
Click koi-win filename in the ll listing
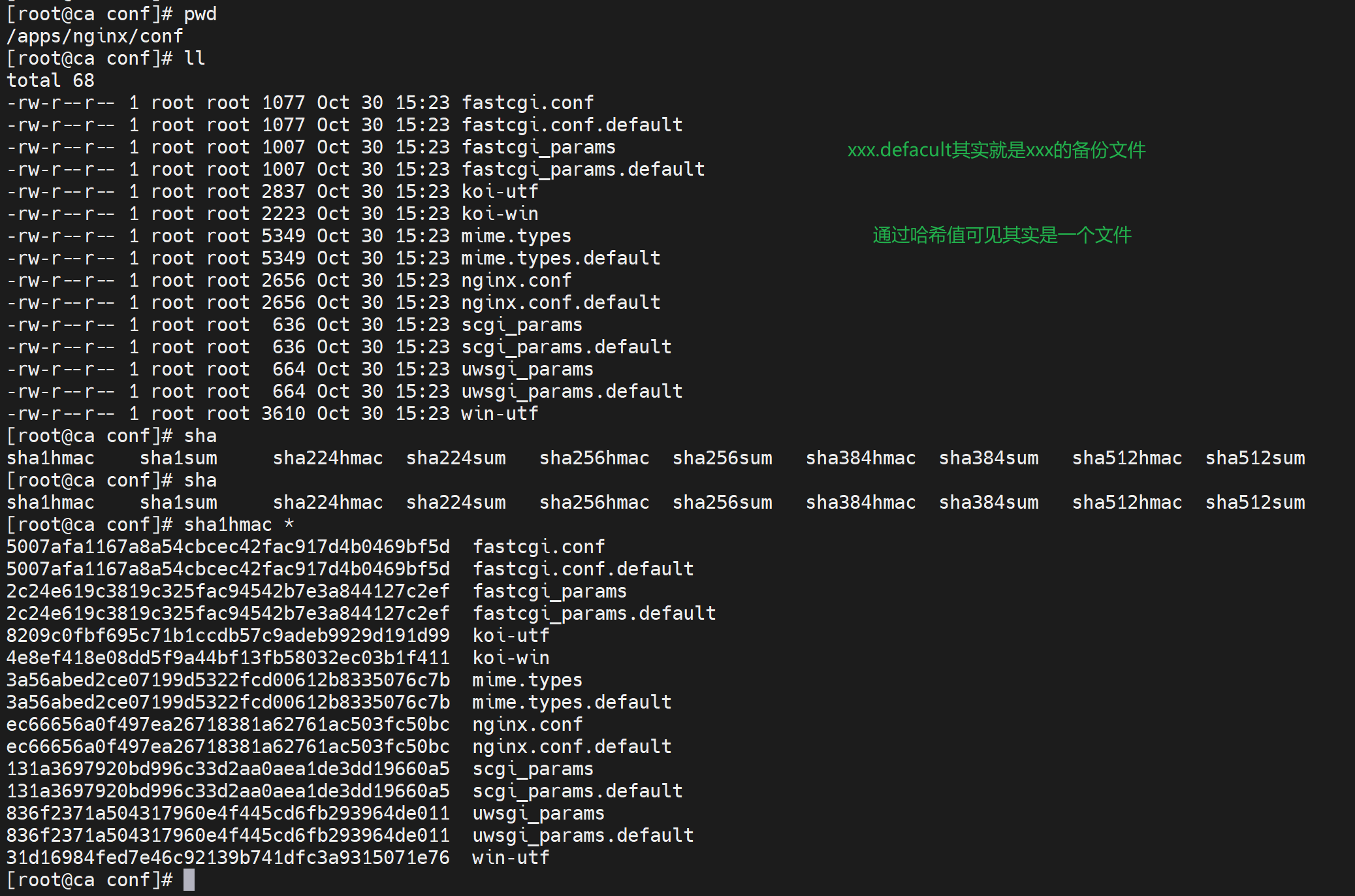click(x=500, y=214)
